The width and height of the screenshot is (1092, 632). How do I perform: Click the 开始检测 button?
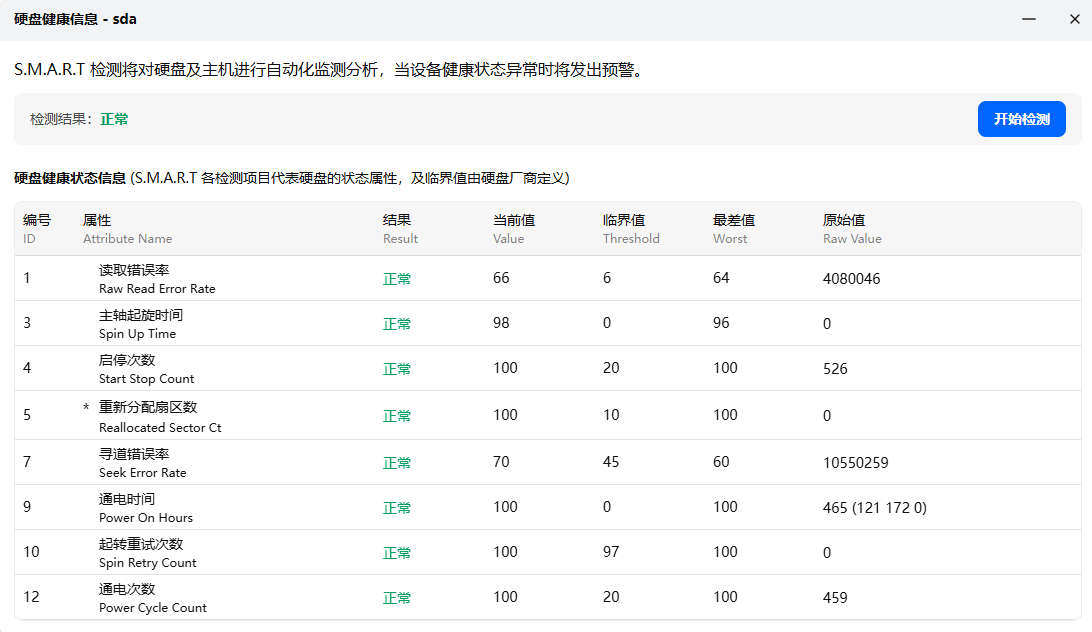coord(1021,119)
